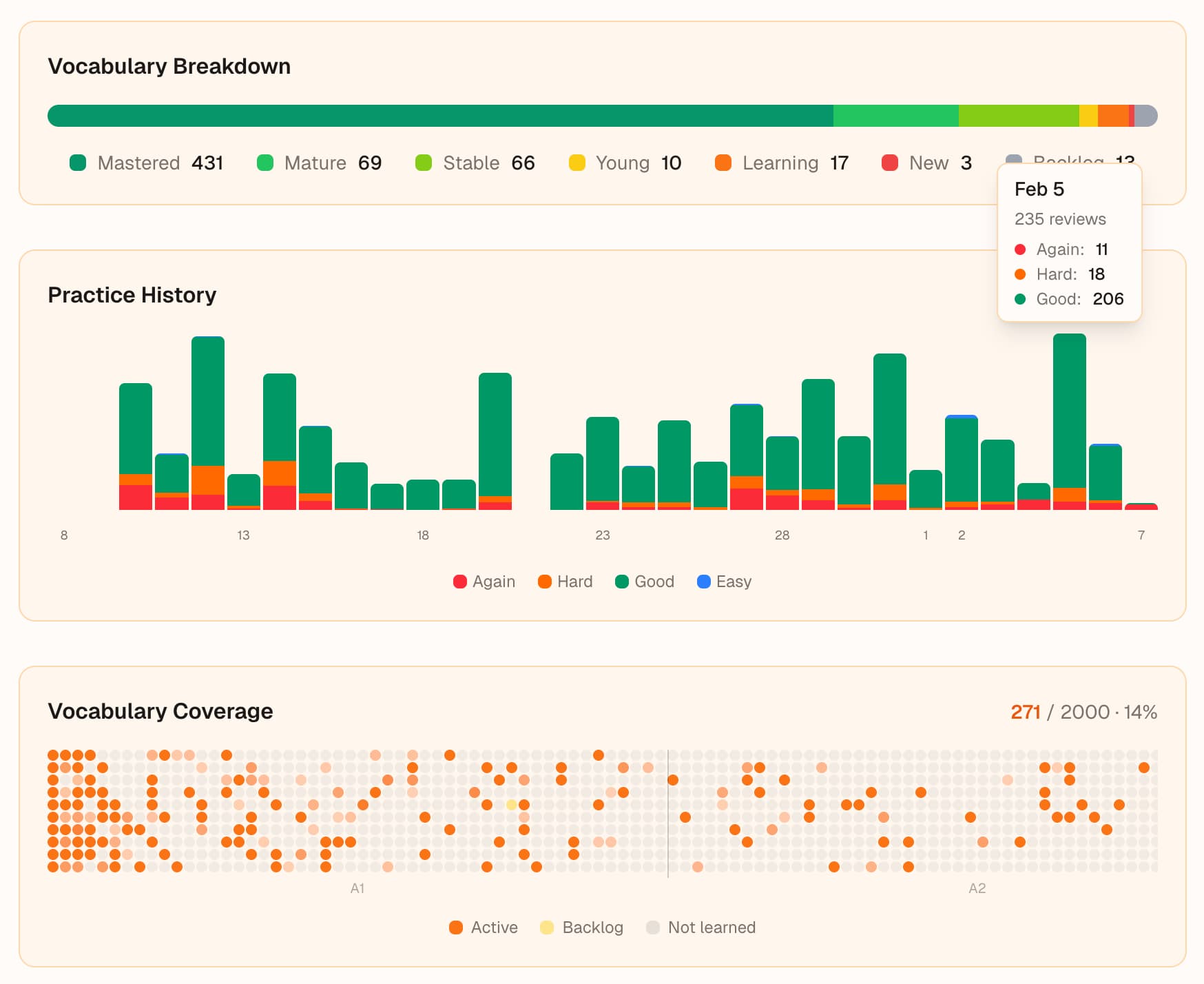Click the 271 coverage count
This screenshot has width=1204, height=984.
click(x=1025, y=712)
